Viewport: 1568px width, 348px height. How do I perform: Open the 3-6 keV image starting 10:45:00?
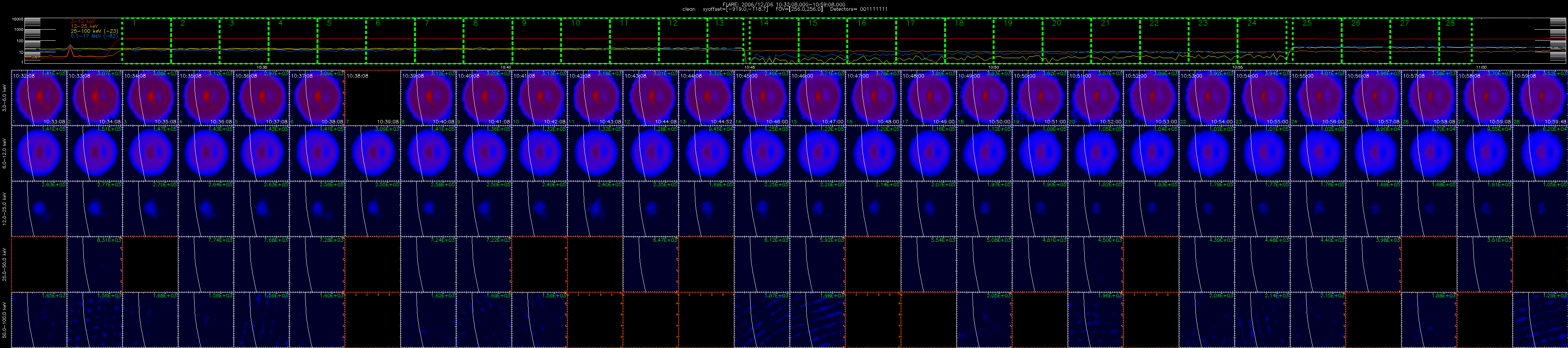tap(762, 98)
